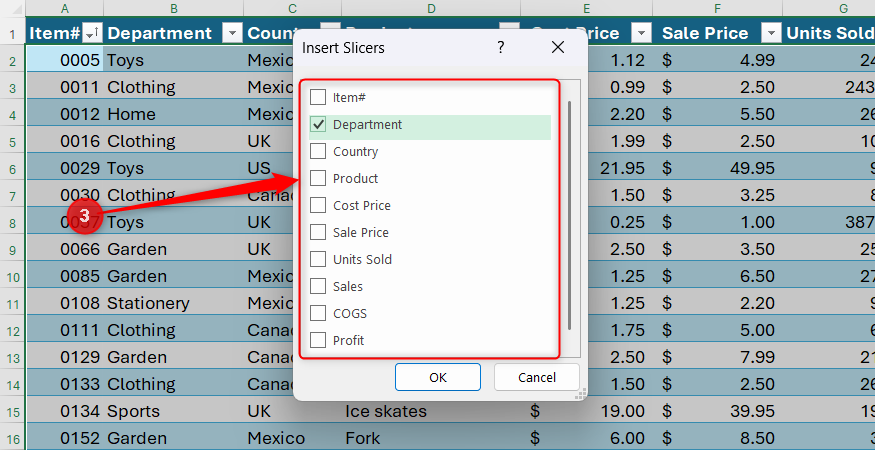The width and height of the screenshot is (875, 450).
Task: Click the Ice skates product cell
Action: point(431,411)
